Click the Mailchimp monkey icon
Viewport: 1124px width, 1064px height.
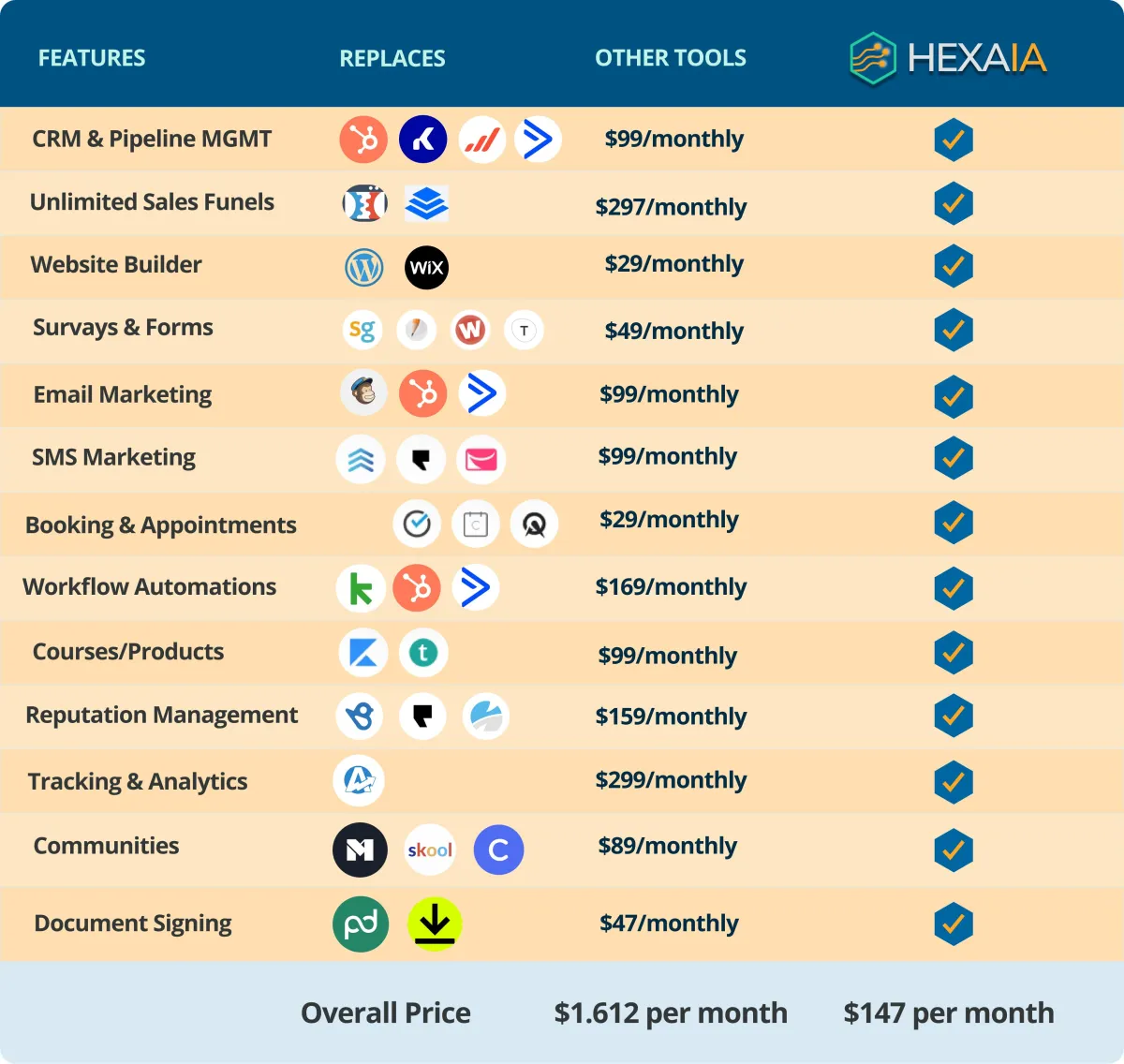point(363,392)
